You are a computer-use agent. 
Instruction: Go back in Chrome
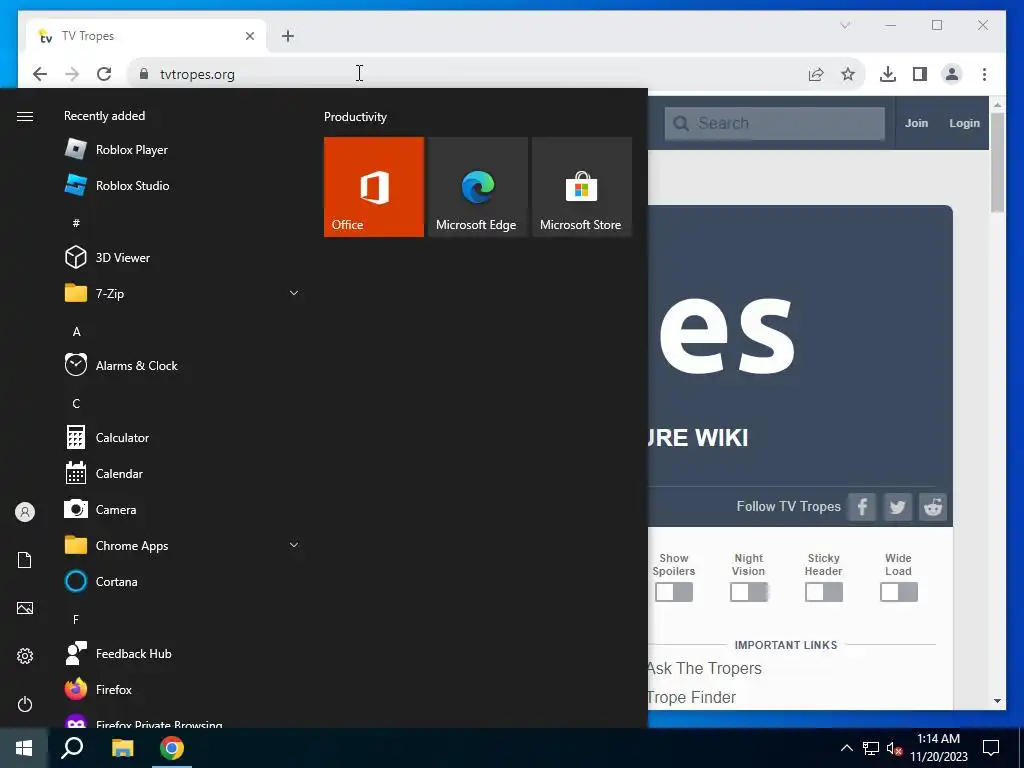40,74
